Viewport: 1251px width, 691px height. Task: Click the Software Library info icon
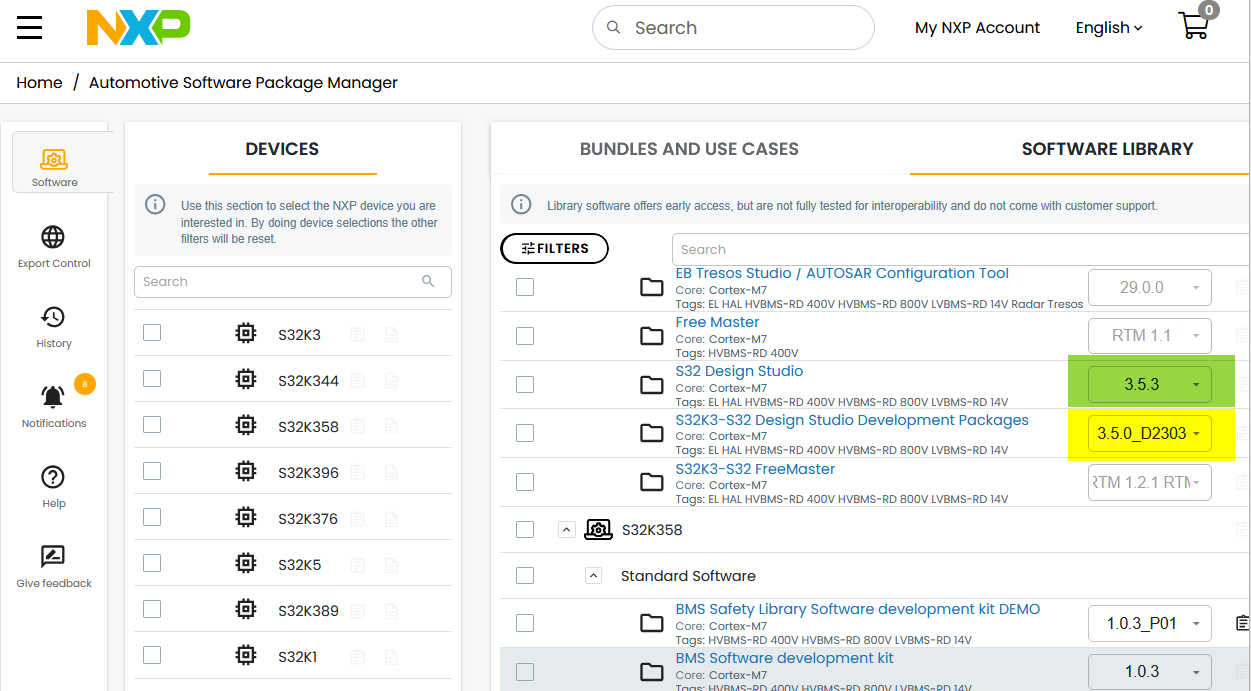521,205
